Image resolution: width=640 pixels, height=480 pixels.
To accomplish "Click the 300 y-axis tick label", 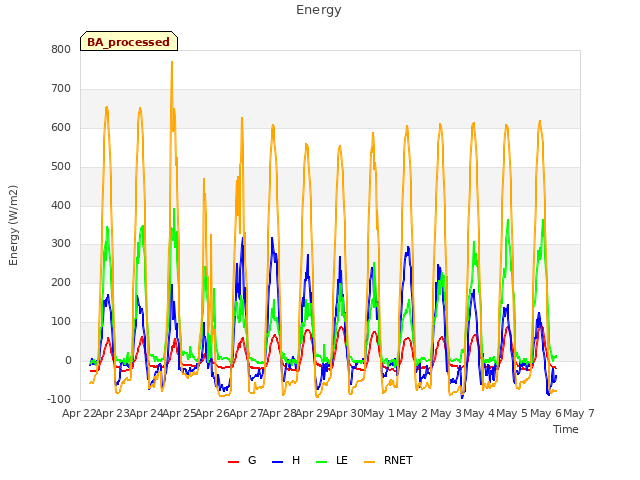I will (x=61, y=244).
